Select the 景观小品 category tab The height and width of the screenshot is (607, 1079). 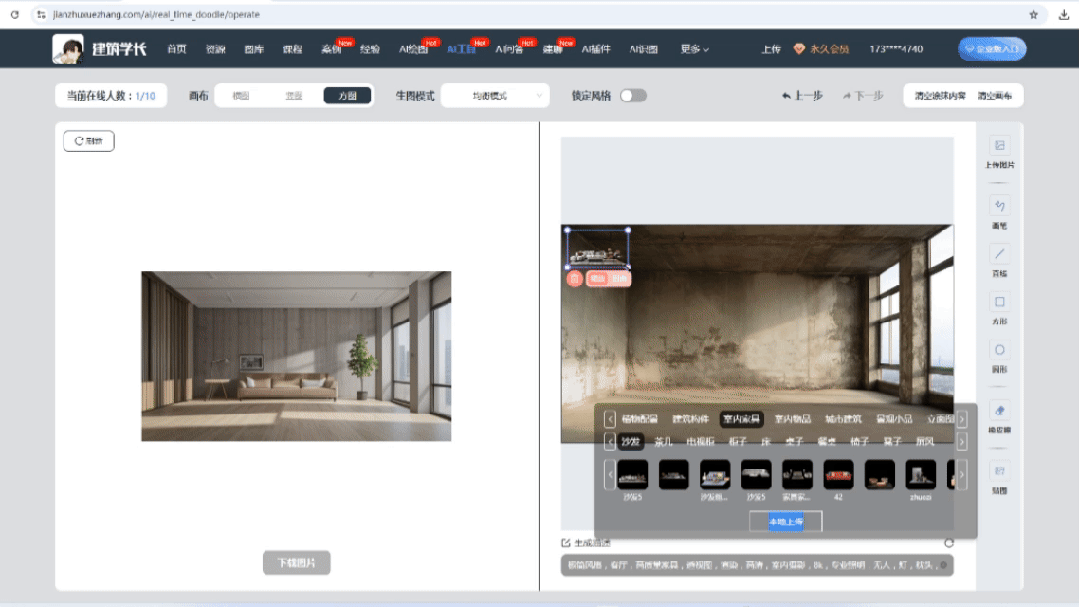(x=894, y=418)
